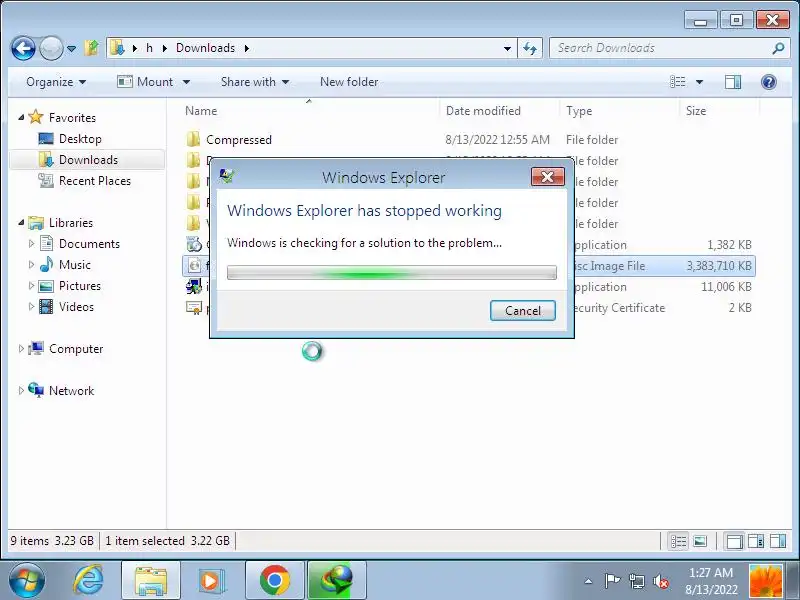Toggle the preview pane icon
The height and width of the screenshot is (600, 800).
click(733, 82)
